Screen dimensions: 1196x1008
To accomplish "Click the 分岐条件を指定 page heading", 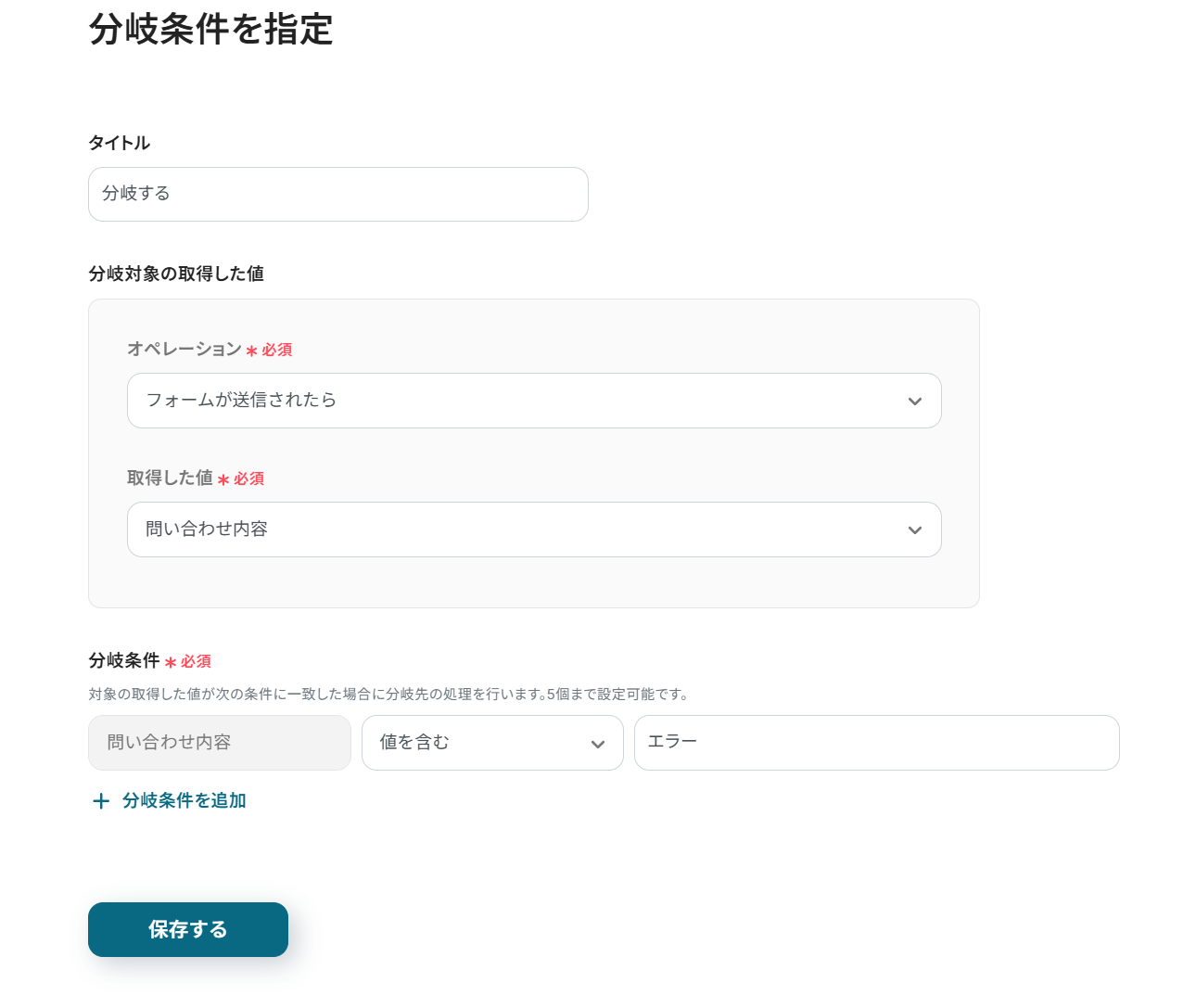I will (210, 30).
